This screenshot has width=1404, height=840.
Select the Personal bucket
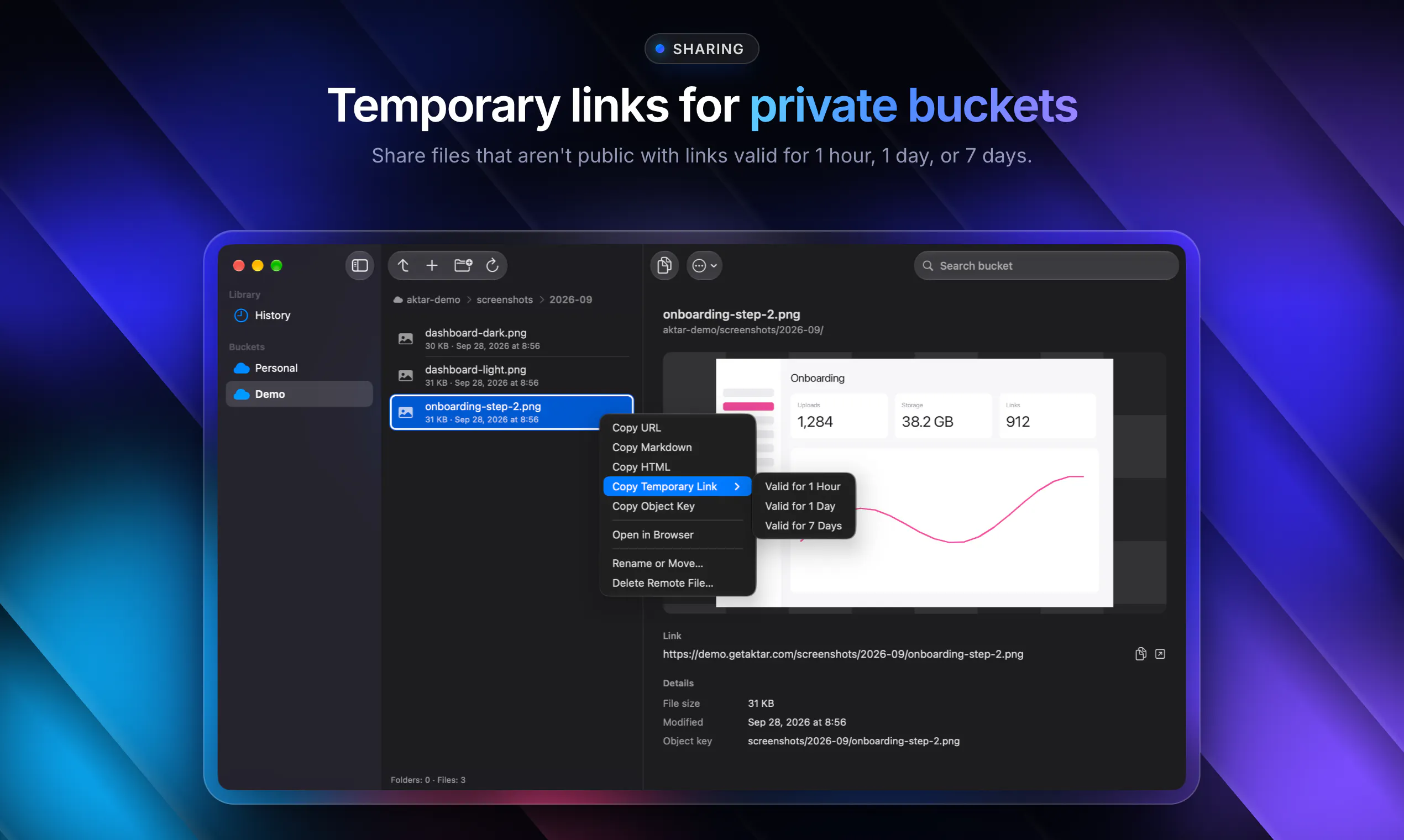(299, 368)
